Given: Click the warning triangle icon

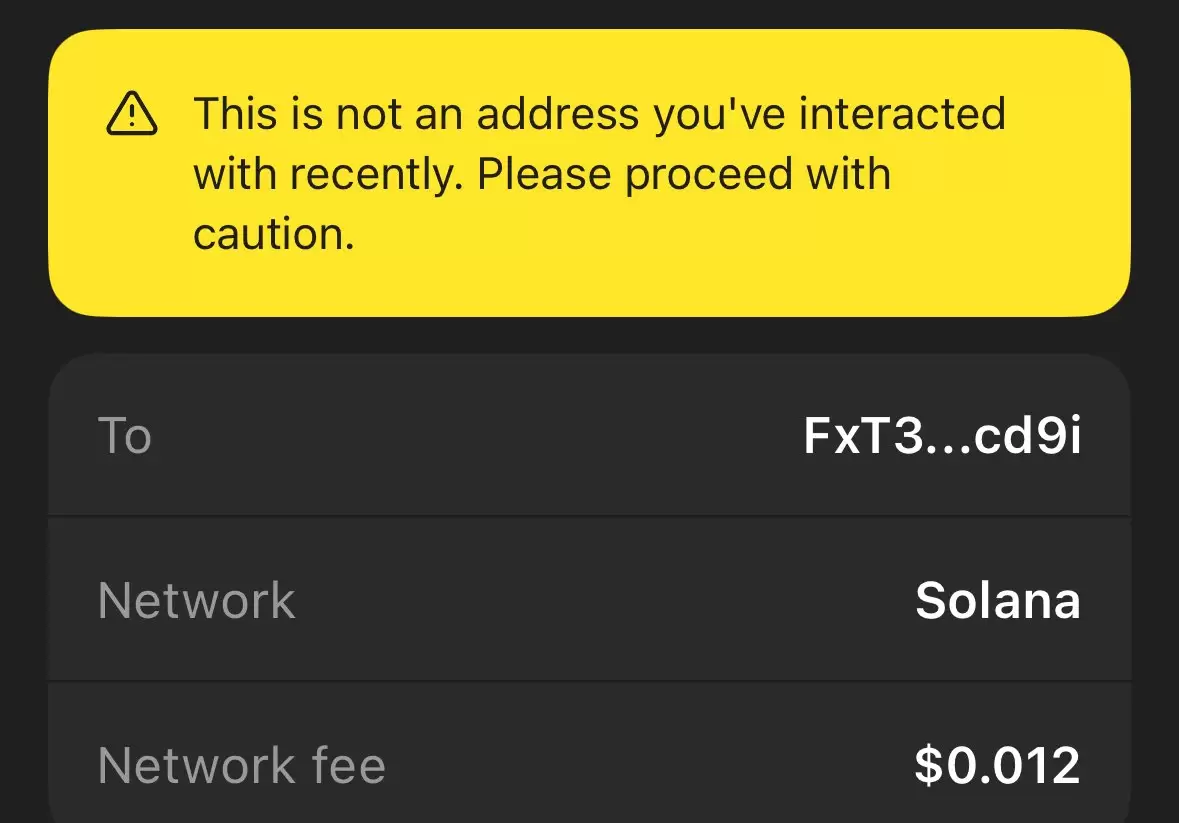Looking at the screenshot, I should [132, 113].
